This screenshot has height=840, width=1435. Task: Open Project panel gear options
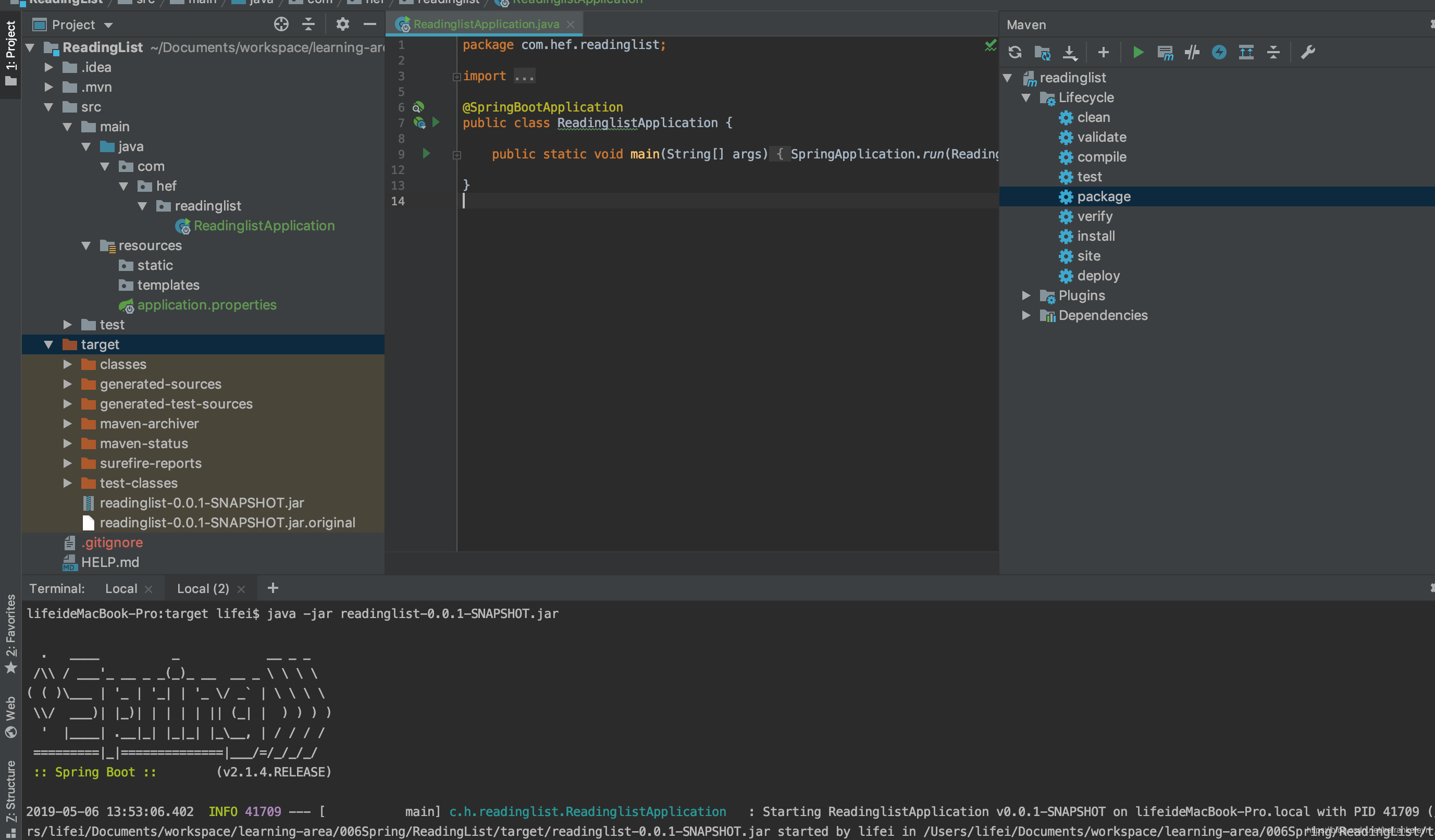point(342,24)
